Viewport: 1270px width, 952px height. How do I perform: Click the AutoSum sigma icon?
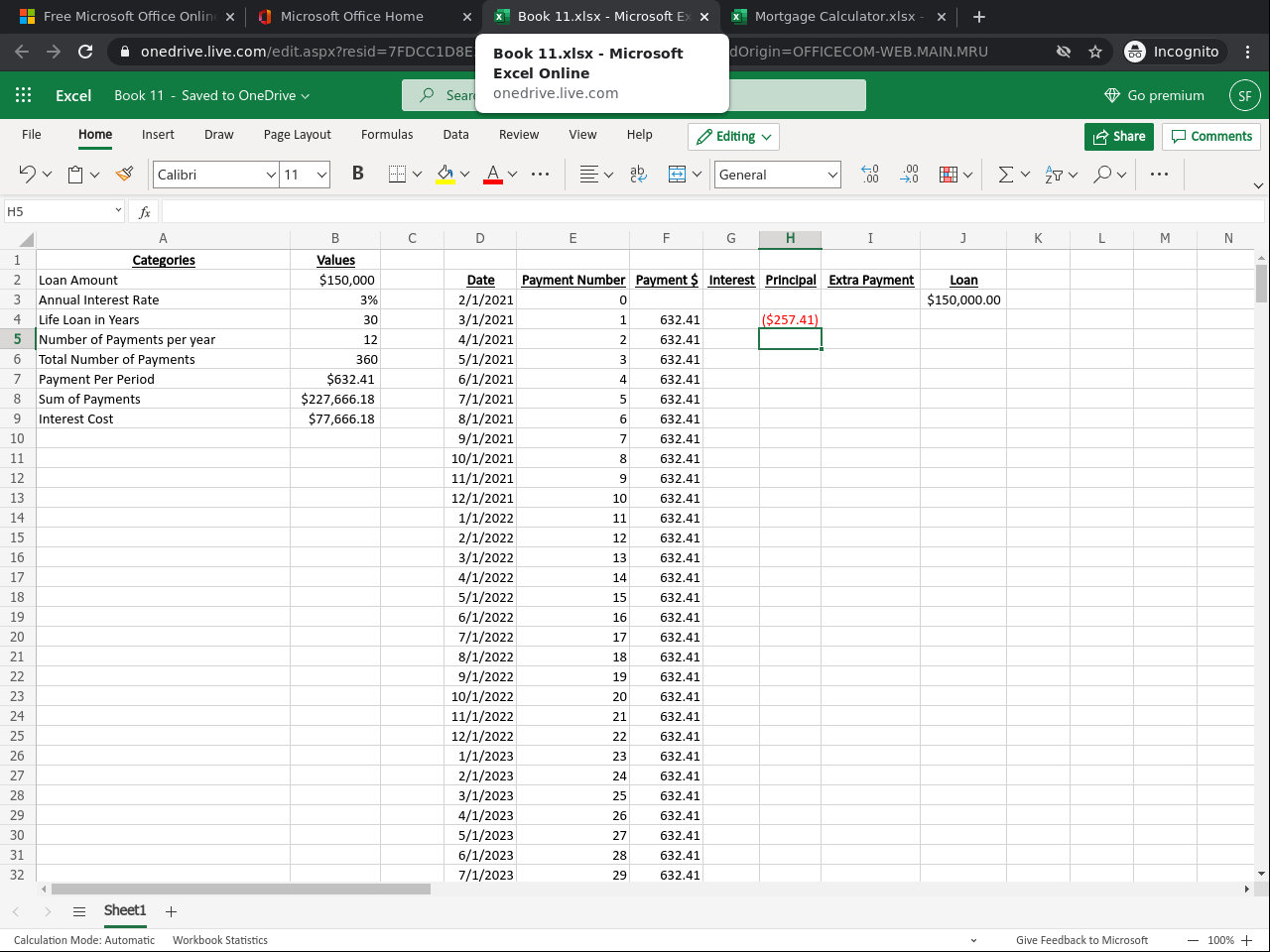[1006, 175]
